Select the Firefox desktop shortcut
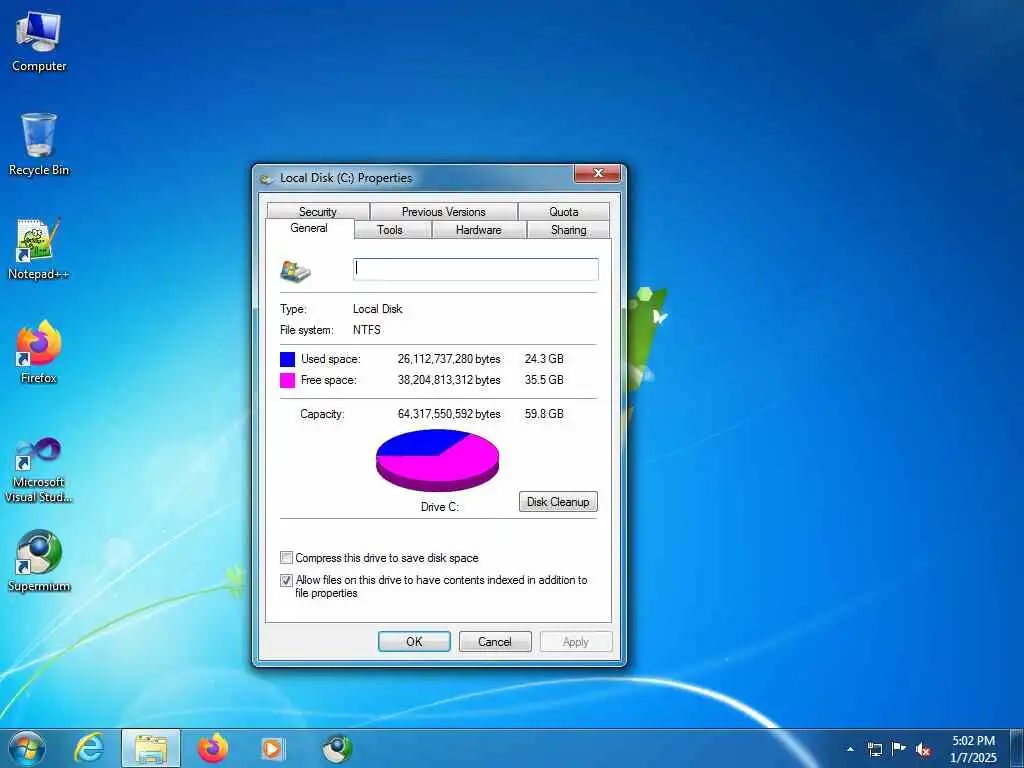This screenshot has width=1024, height=768. coord(39,351)
